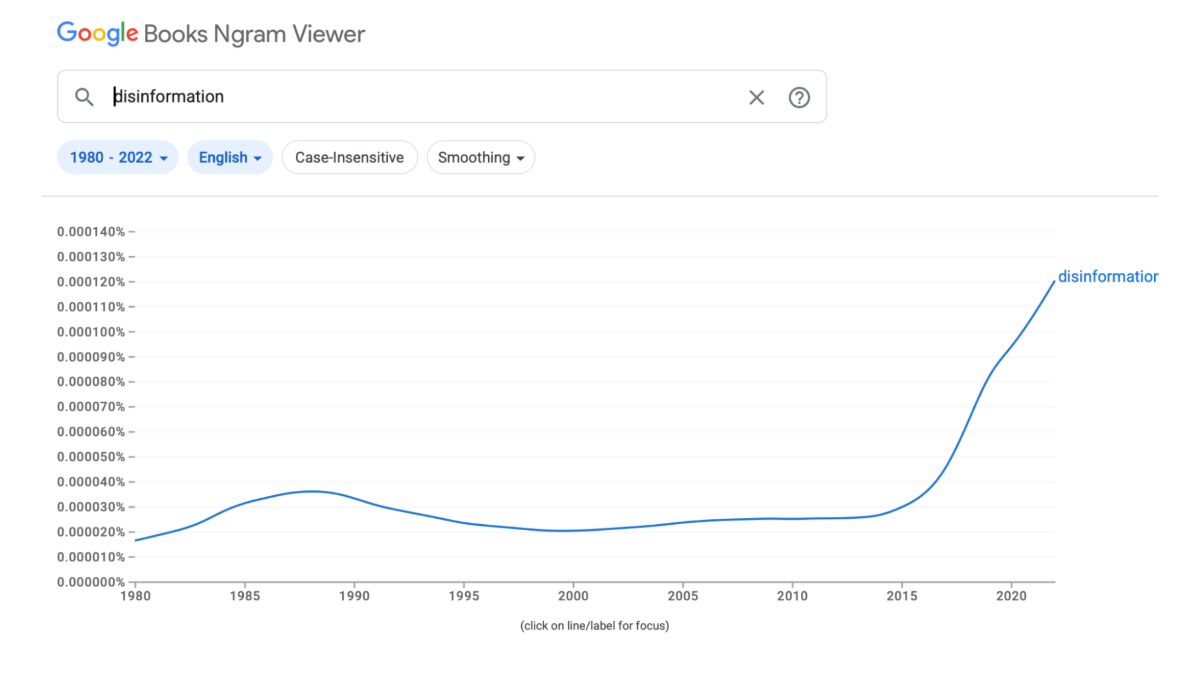1200x675 pixels.
Task: Click the 0.000060% y-axis label
Action: pyautogui.click(x=91, y=431)
